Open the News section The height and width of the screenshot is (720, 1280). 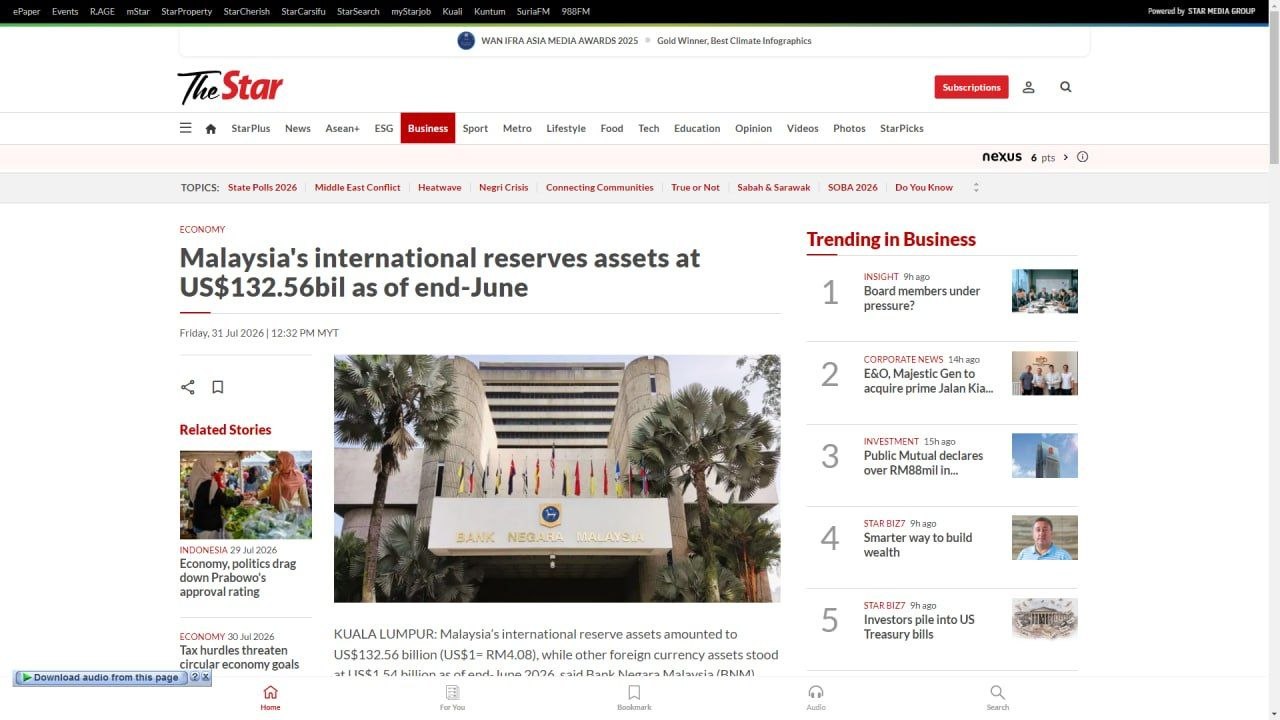click(298, 128)
